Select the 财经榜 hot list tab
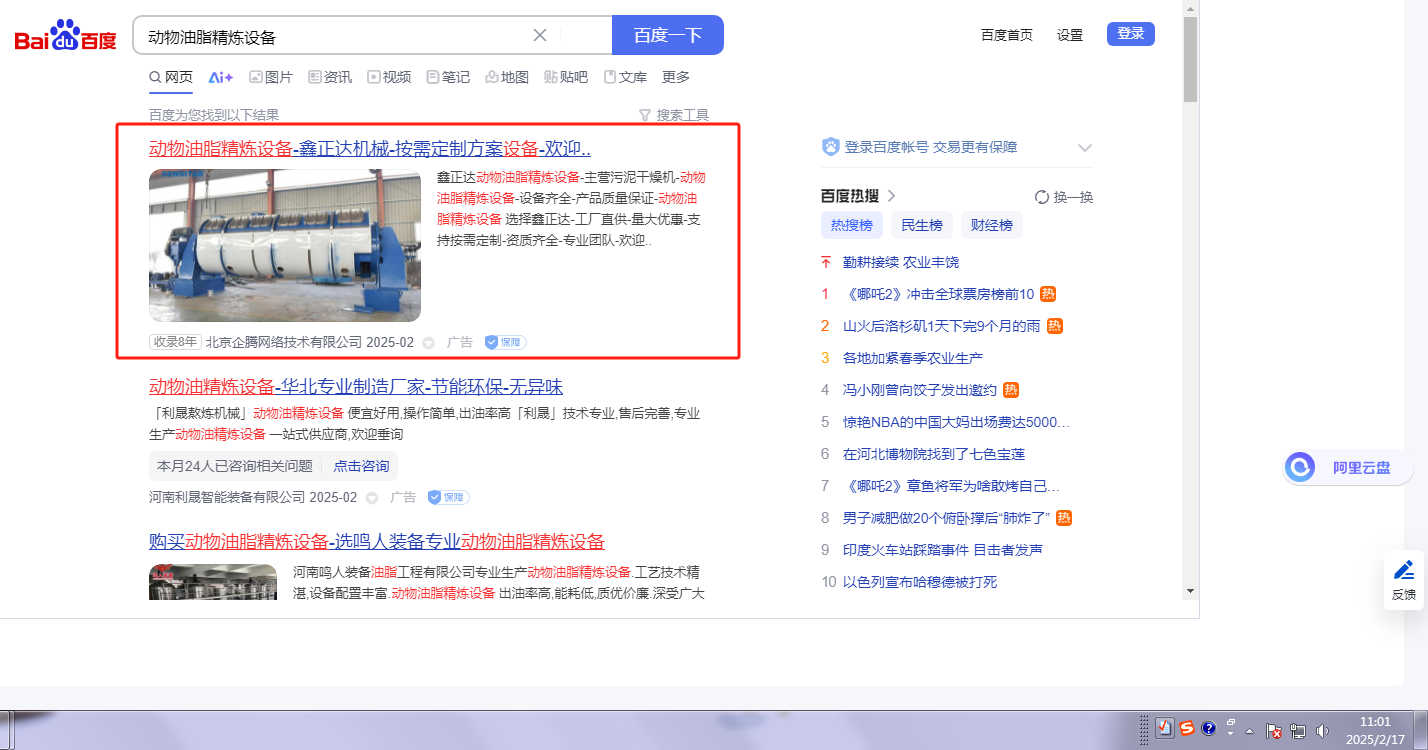 [992, 225]
